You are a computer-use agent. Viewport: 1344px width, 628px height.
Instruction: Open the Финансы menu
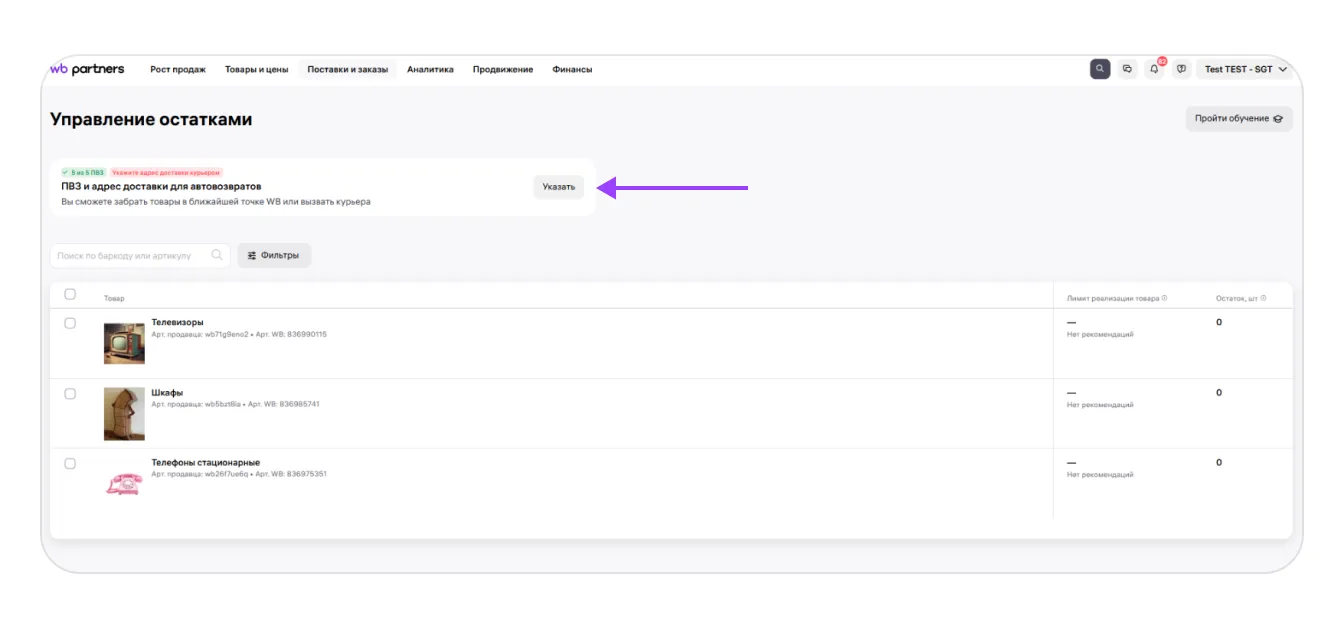tap(572, 69)
